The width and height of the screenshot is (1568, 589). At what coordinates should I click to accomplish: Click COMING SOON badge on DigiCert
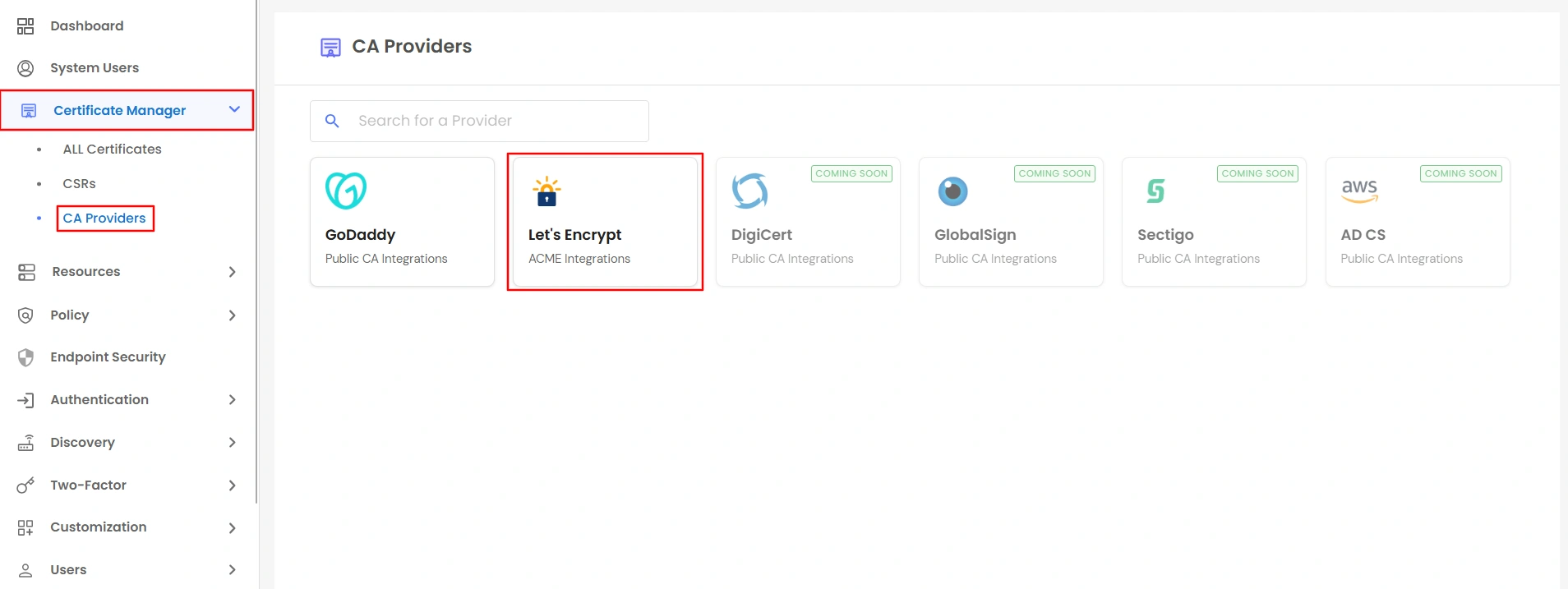tap(851, 173)
